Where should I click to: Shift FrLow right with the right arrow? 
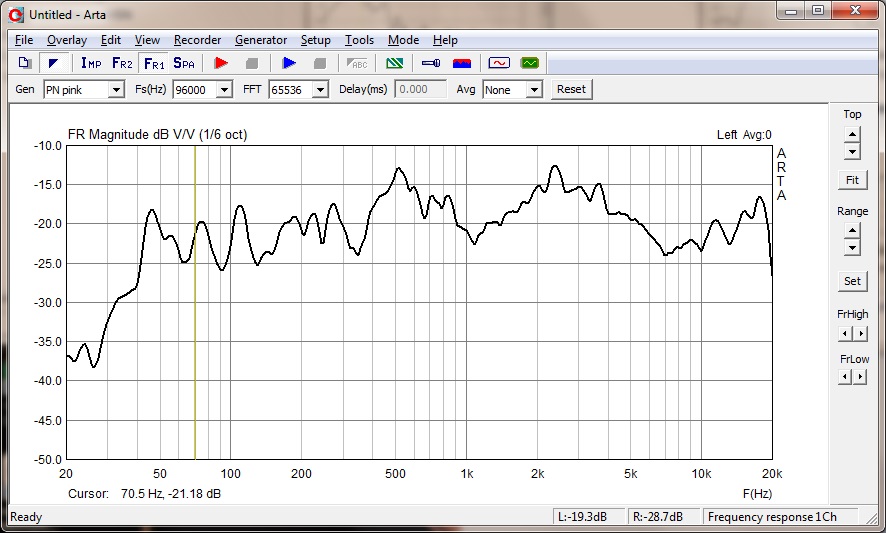click(x=860, y=376)
